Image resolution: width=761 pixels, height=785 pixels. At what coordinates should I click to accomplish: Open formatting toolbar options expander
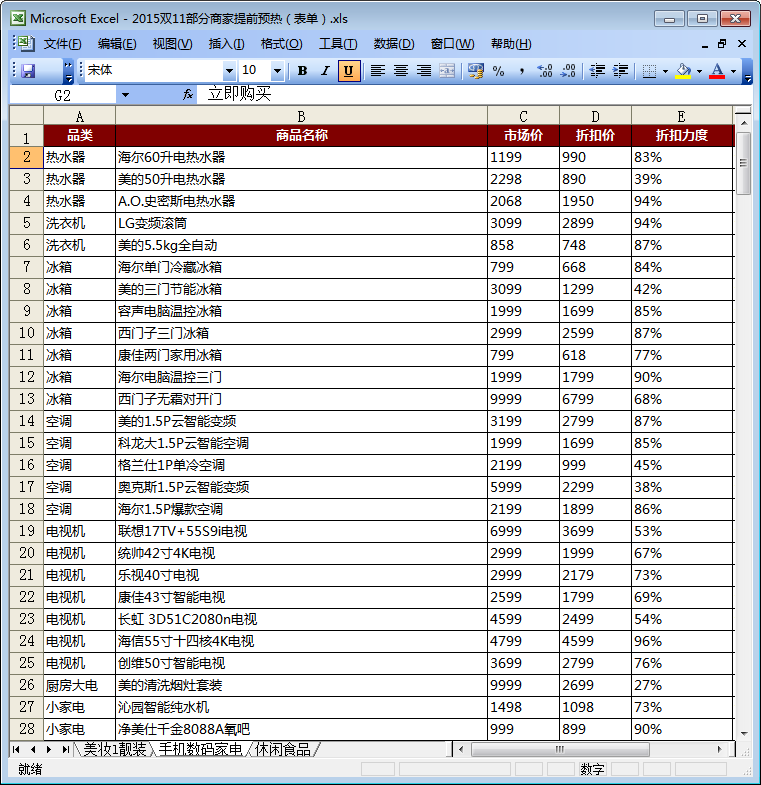point(747,71)
